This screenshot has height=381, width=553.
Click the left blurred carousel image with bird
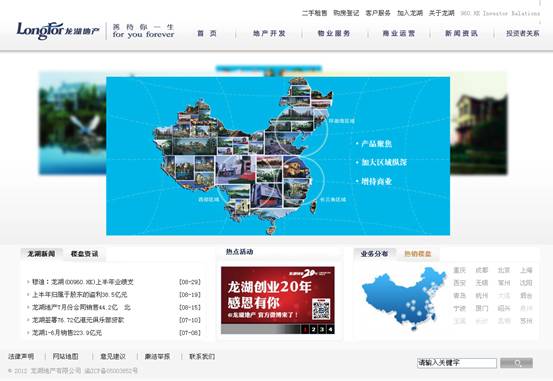click(72, 123)
